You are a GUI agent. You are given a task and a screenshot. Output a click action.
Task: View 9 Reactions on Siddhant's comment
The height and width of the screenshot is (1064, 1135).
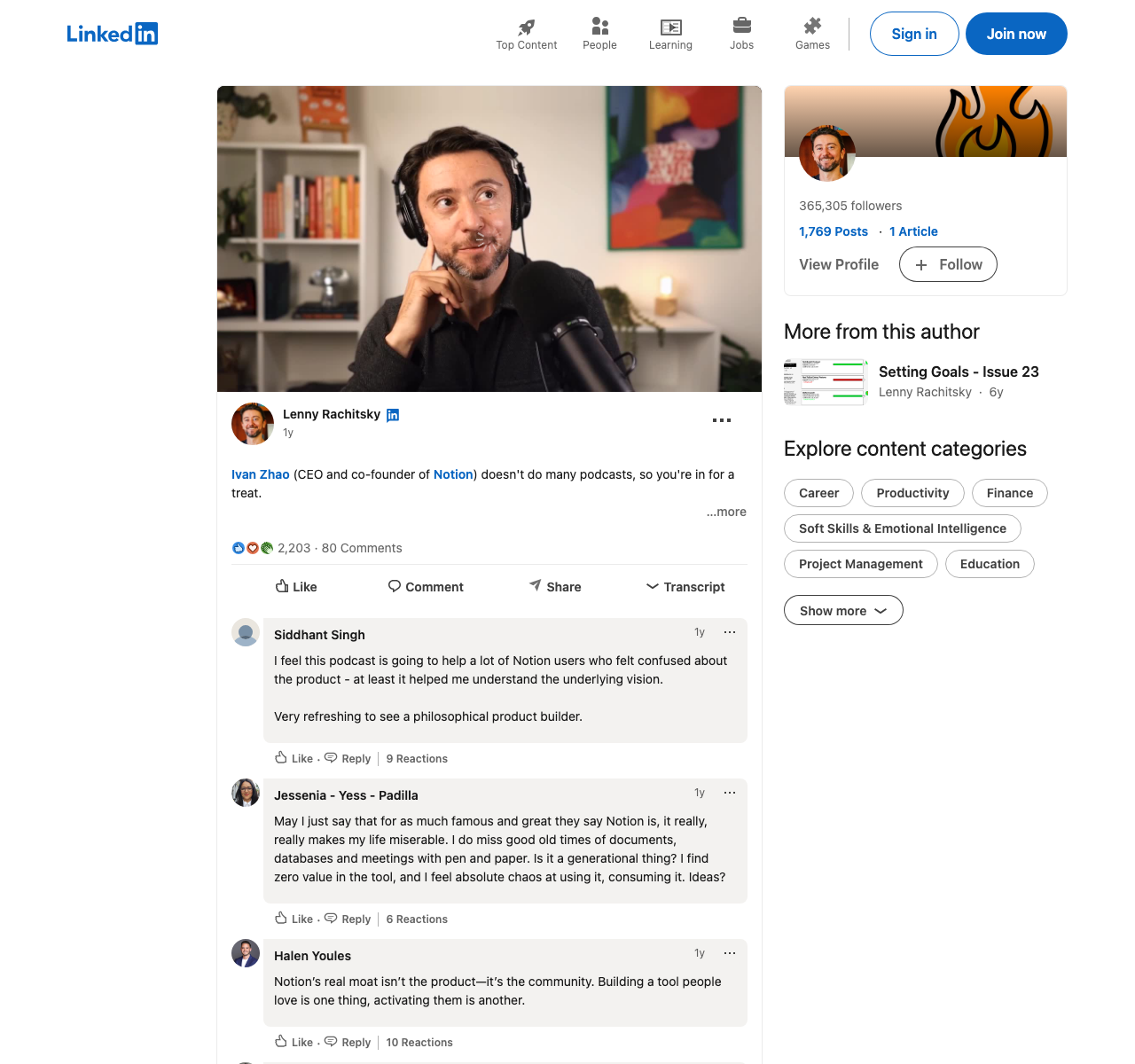pos(417,759)
